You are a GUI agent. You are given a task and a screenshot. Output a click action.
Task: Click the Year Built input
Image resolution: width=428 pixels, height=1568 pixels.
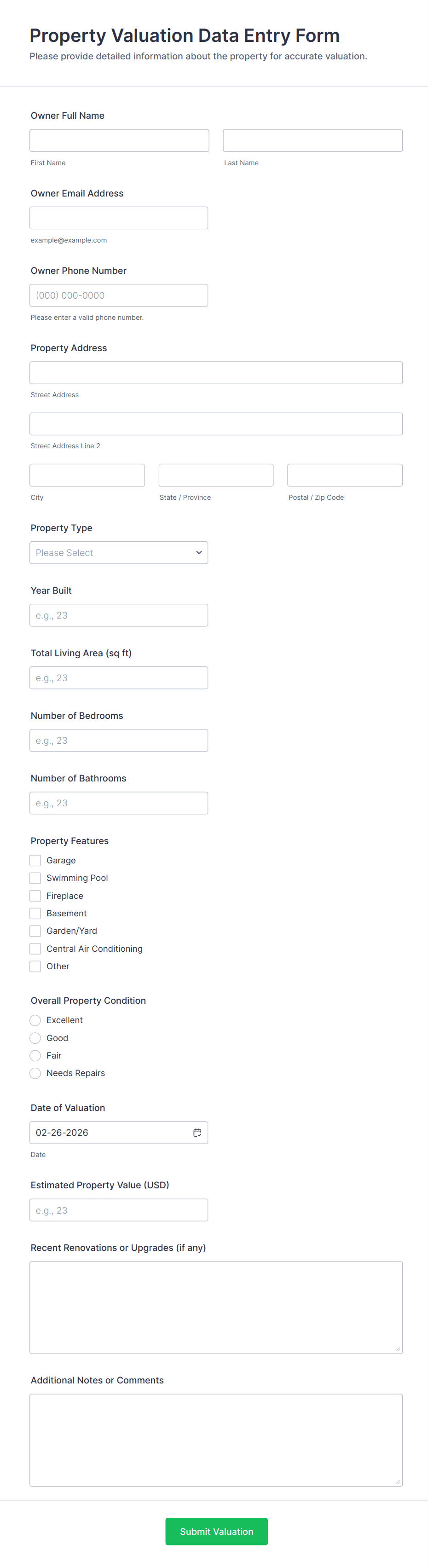119,615
